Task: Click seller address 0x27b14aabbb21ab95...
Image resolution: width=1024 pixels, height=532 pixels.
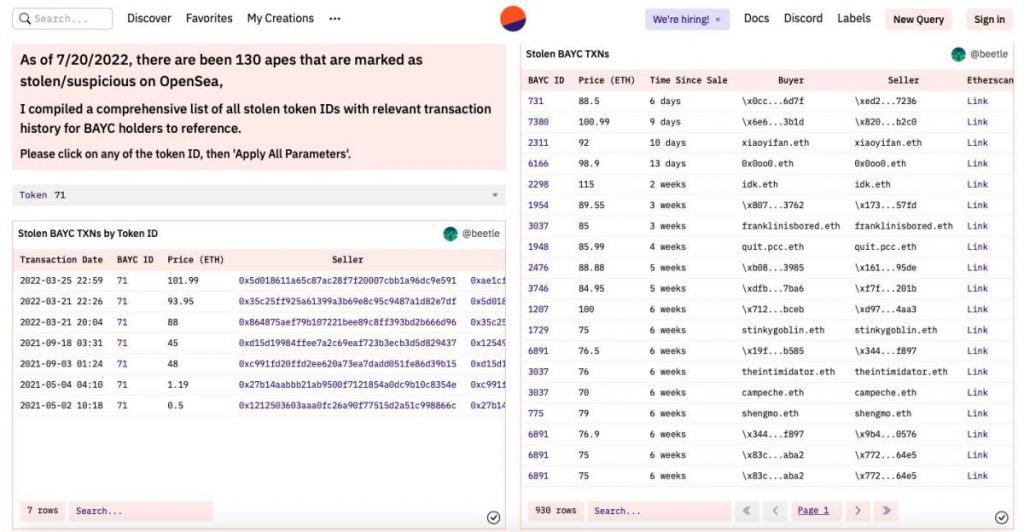Action: point(347,385)
